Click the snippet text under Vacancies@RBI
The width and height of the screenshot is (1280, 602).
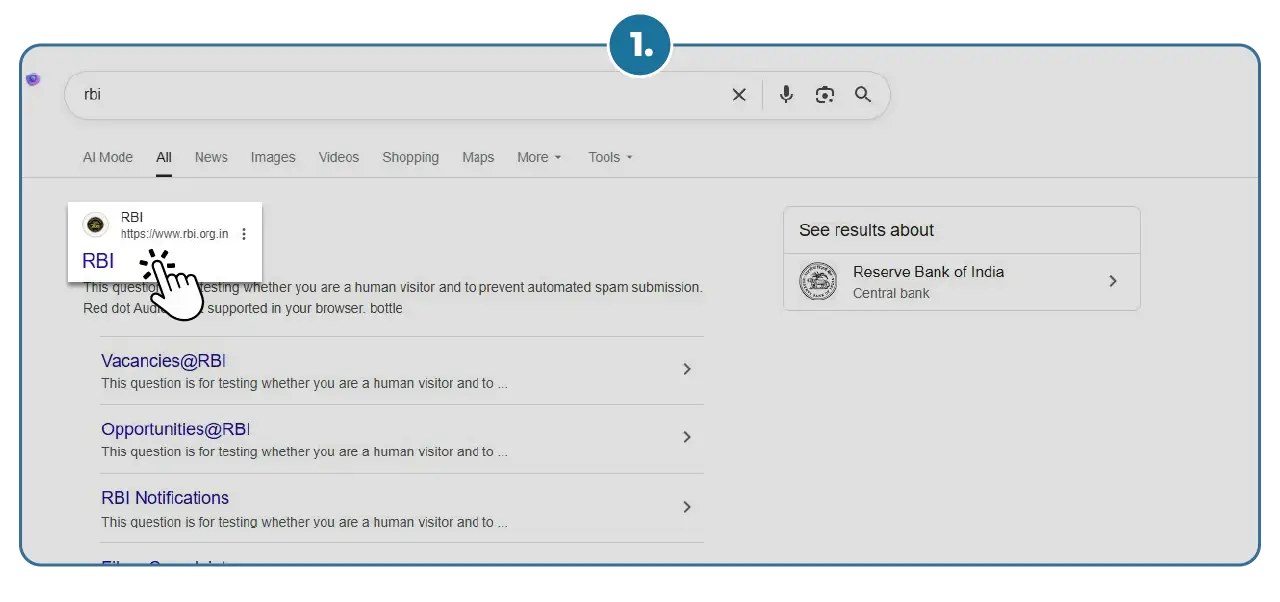click(304, 383)
